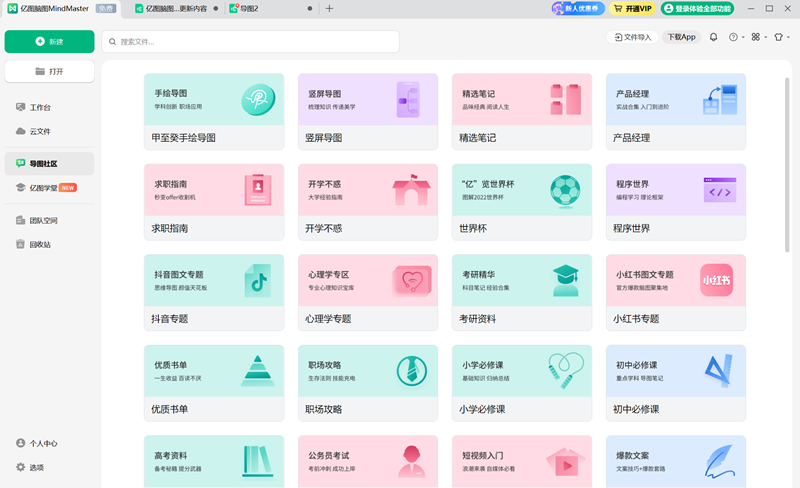Click the plus icon to add tab
The height and width of the screenshot is (488, 800).
pyautogui.click(x=330, y=8)
